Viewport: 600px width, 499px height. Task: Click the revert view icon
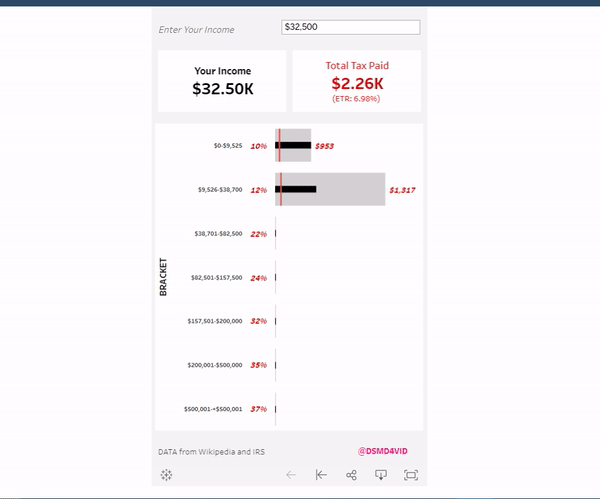pos(321,475)
